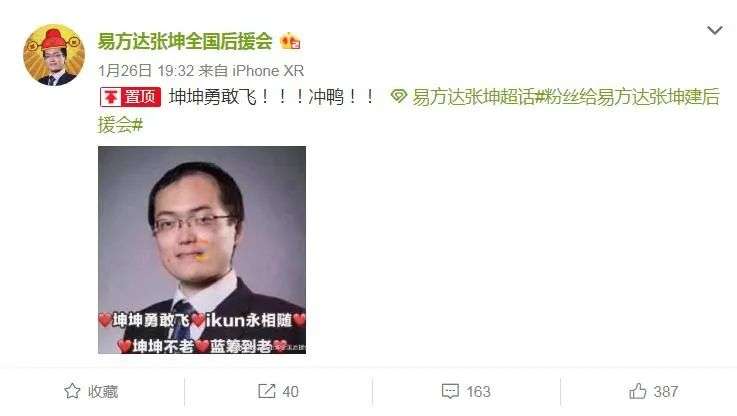Screen dimensions: 737x416
Task: Click the iPhone XR source link
Action: click(x=268, y=71)
